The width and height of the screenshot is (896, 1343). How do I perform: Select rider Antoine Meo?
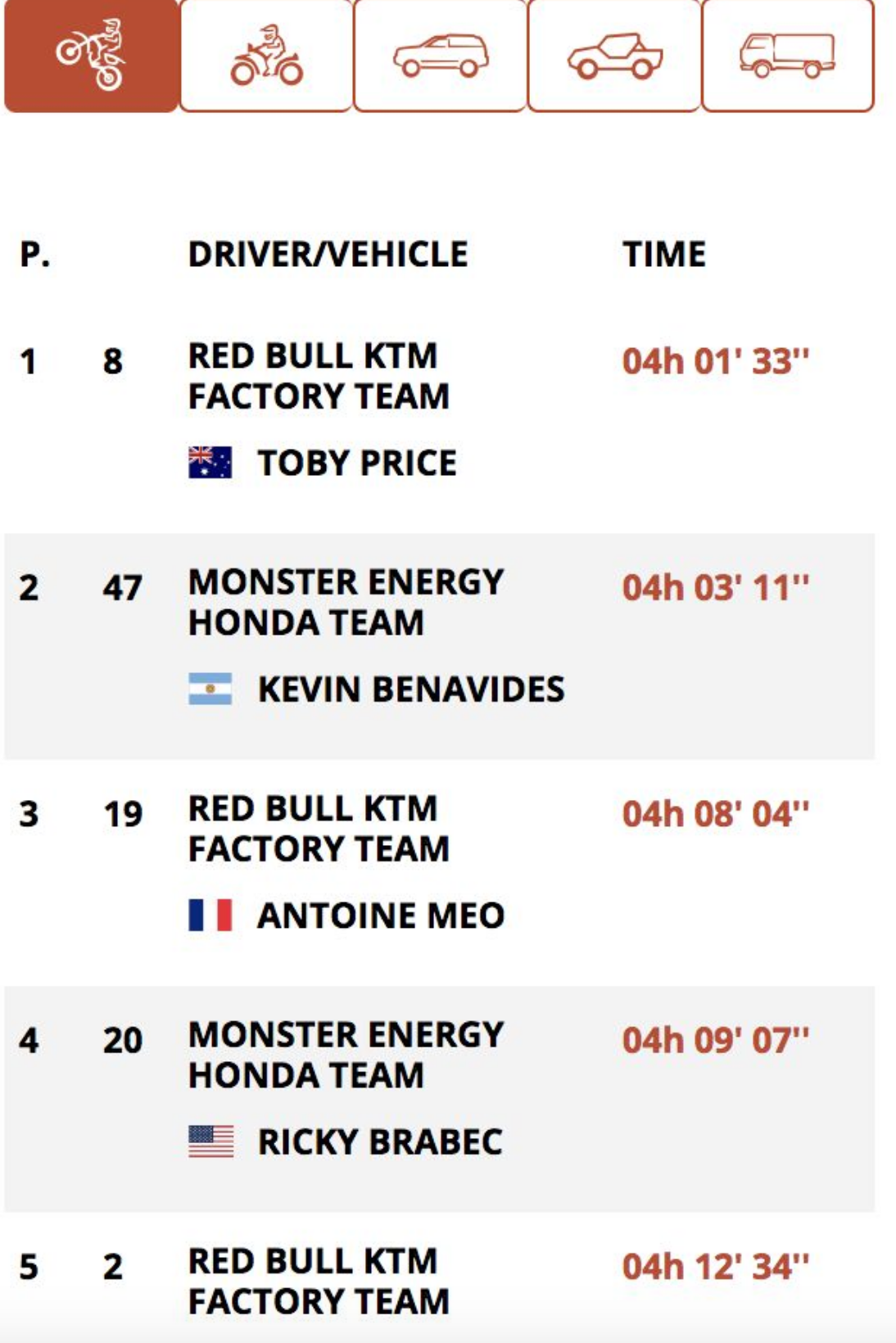(381, 916)
